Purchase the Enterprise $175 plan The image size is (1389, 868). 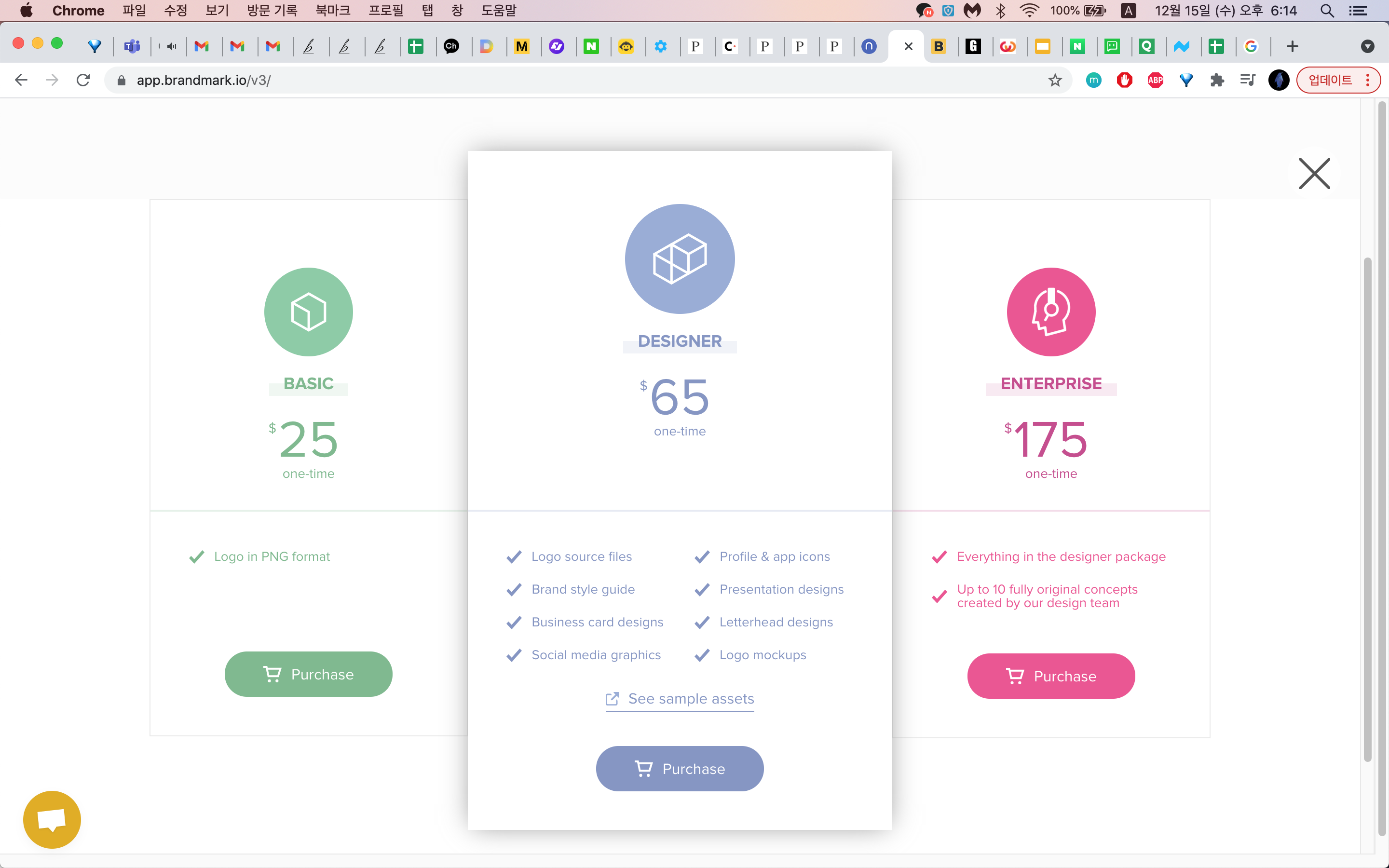pos(1051,676)
